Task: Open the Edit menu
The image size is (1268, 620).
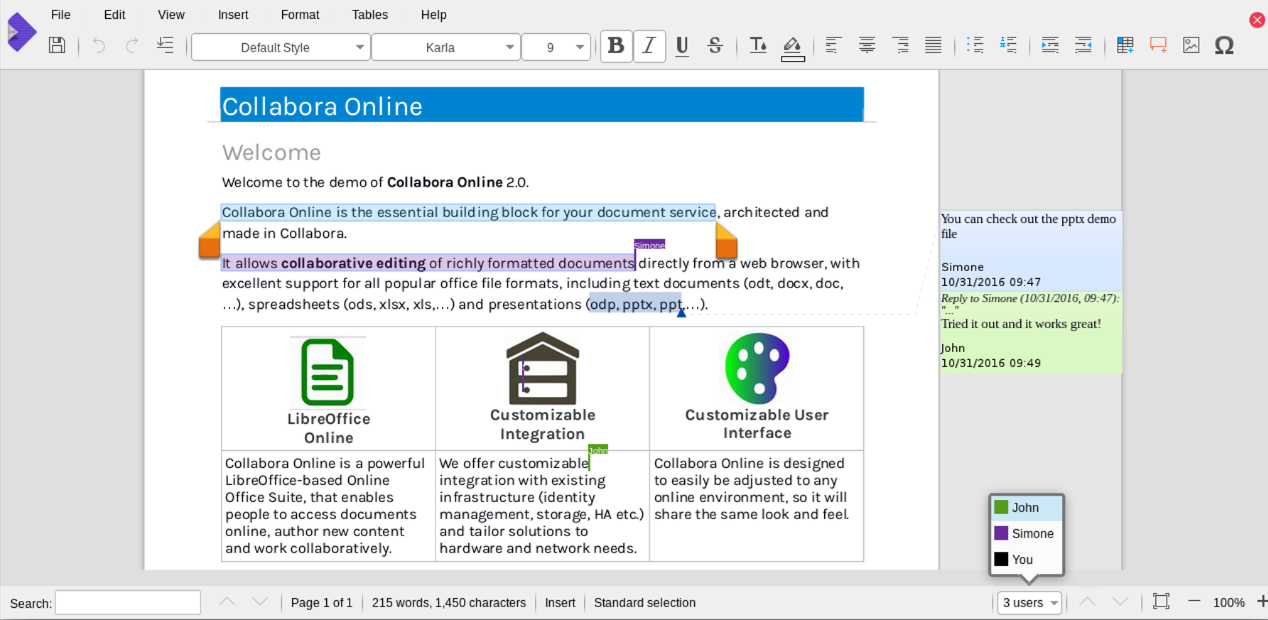Action: click(x=114, y=15)
